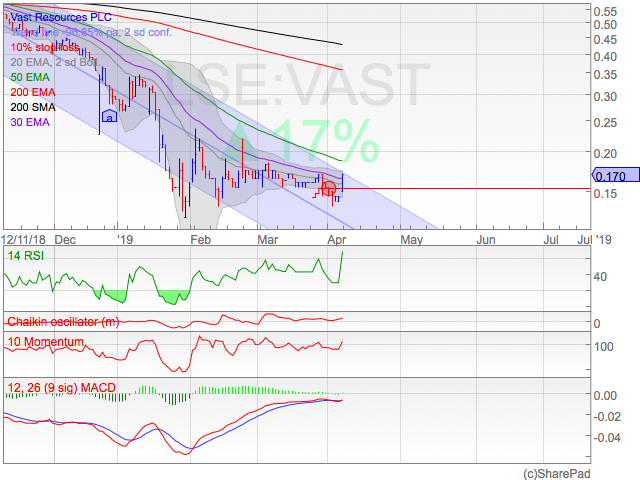This screenshot has height=480, width=640.
Task: Select the 200 EMA legend label
Action: click(33, 92)
